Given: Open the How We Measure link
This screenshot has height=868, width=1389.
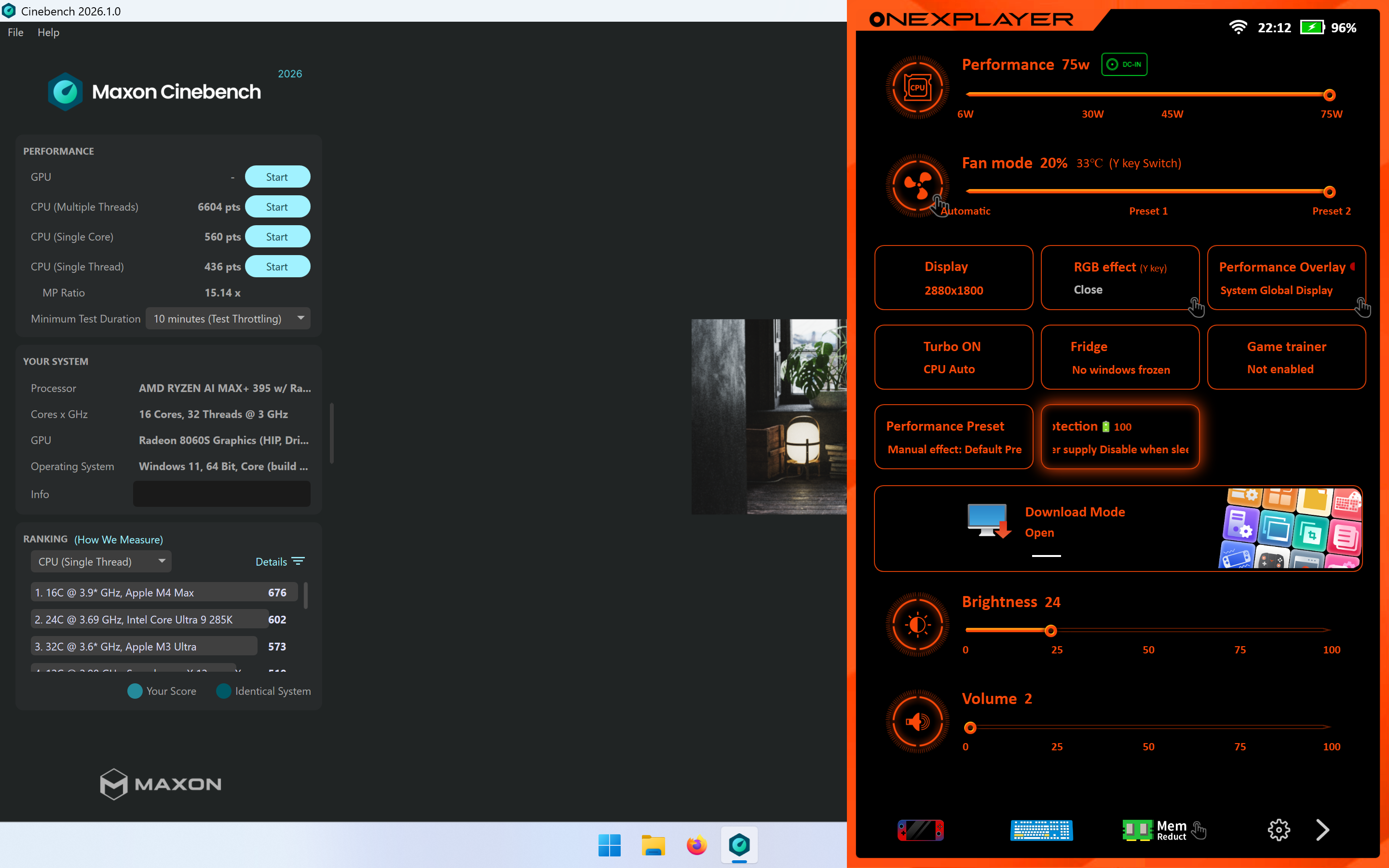Looking at the screenshot, I should click(x=118, y=540).
